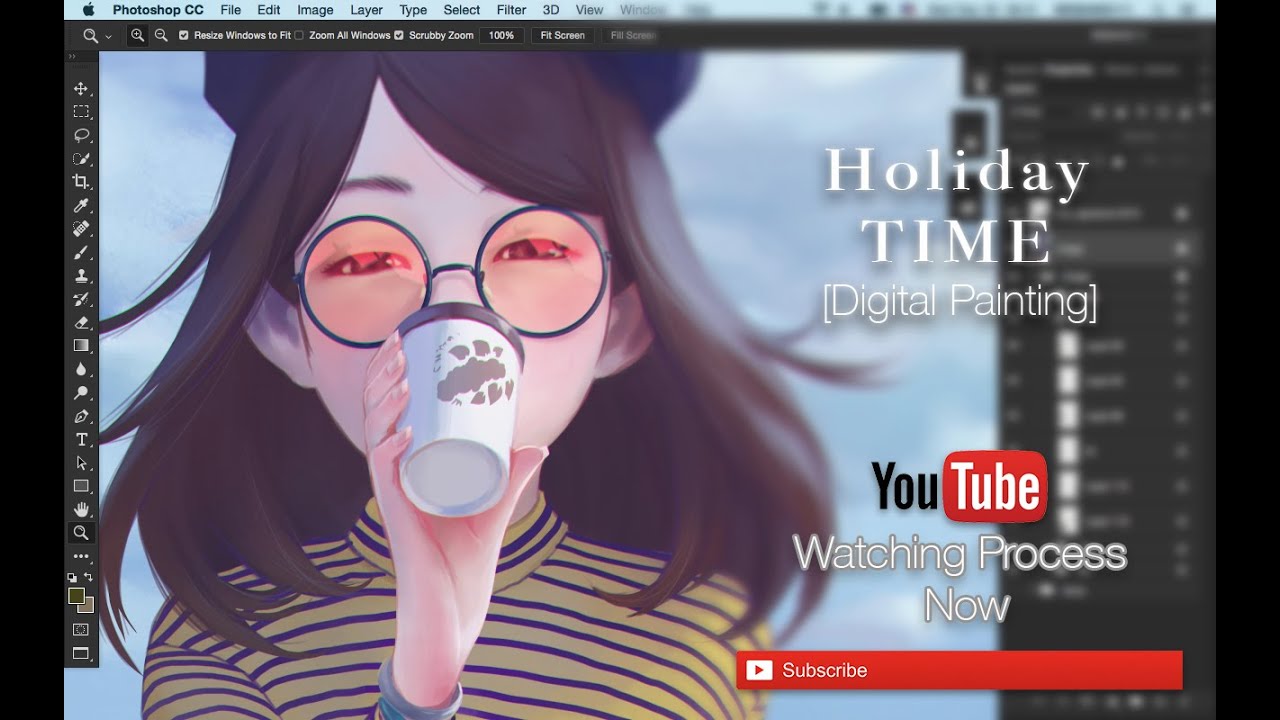Select the Crop tool

[x=81, y=182]
